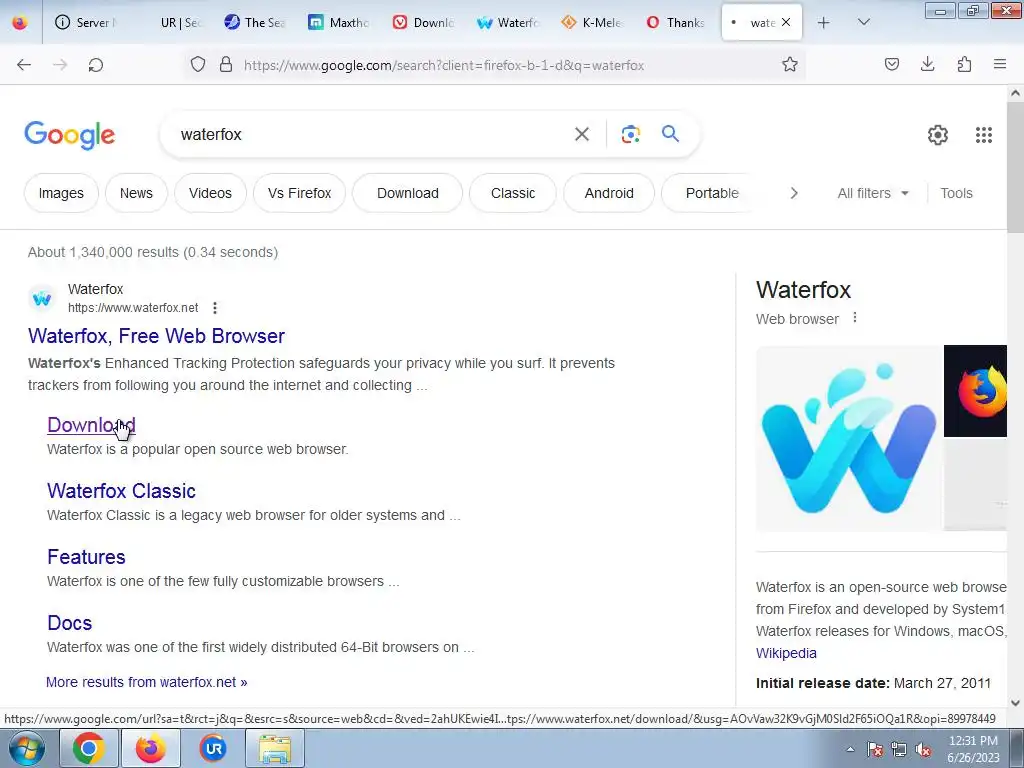Viewport: 1024px width, 768px height.
Task: Expand the All filters dropdown
Action: (873, 193)
